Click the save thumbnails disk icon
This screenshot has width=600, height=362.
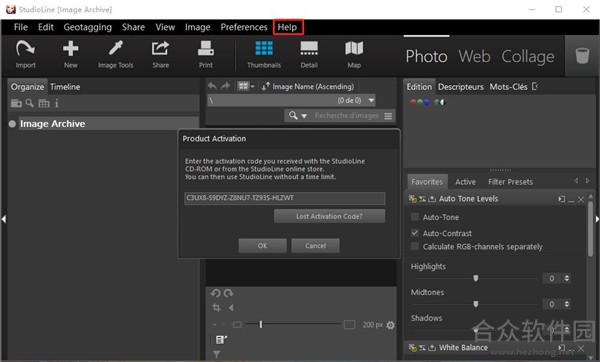point(221,339)
